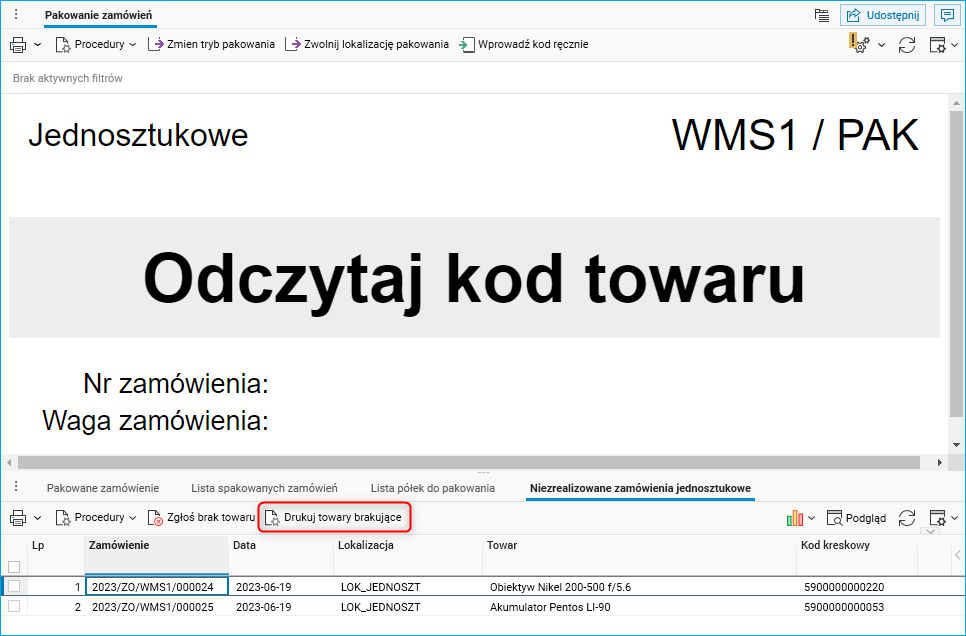
Task: Expand the Procedury dropdown on upper toolbar
Action: tap(96, 43)
